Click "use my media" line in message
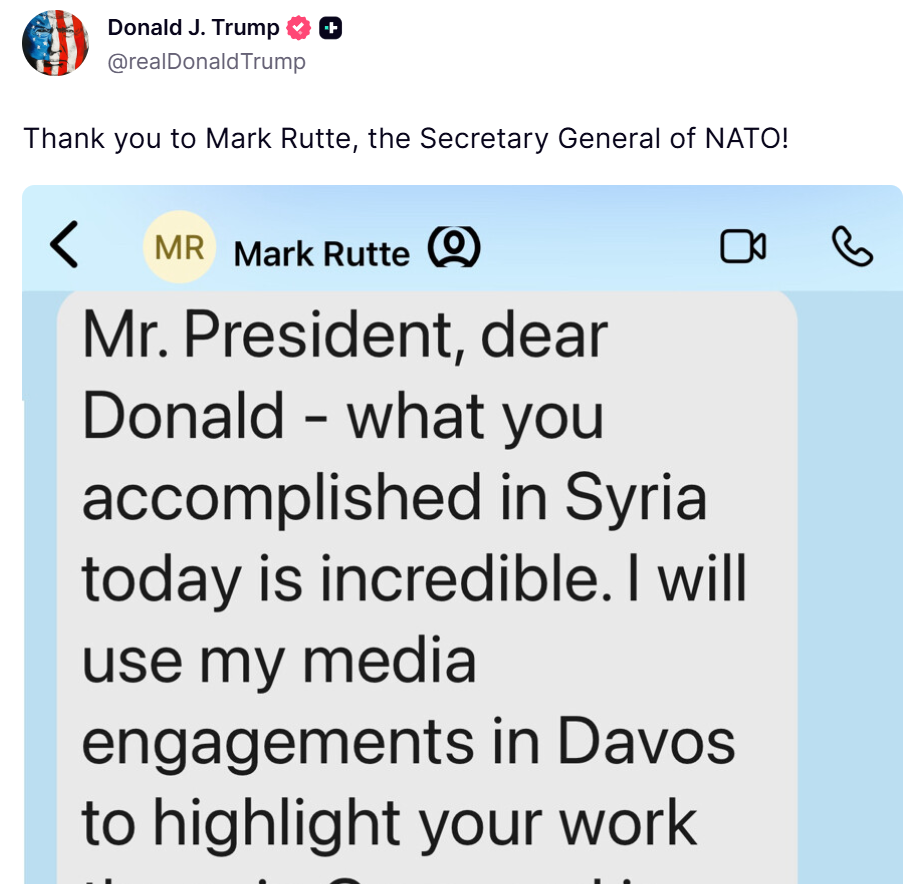919x884 pixels. click(279, 661)
